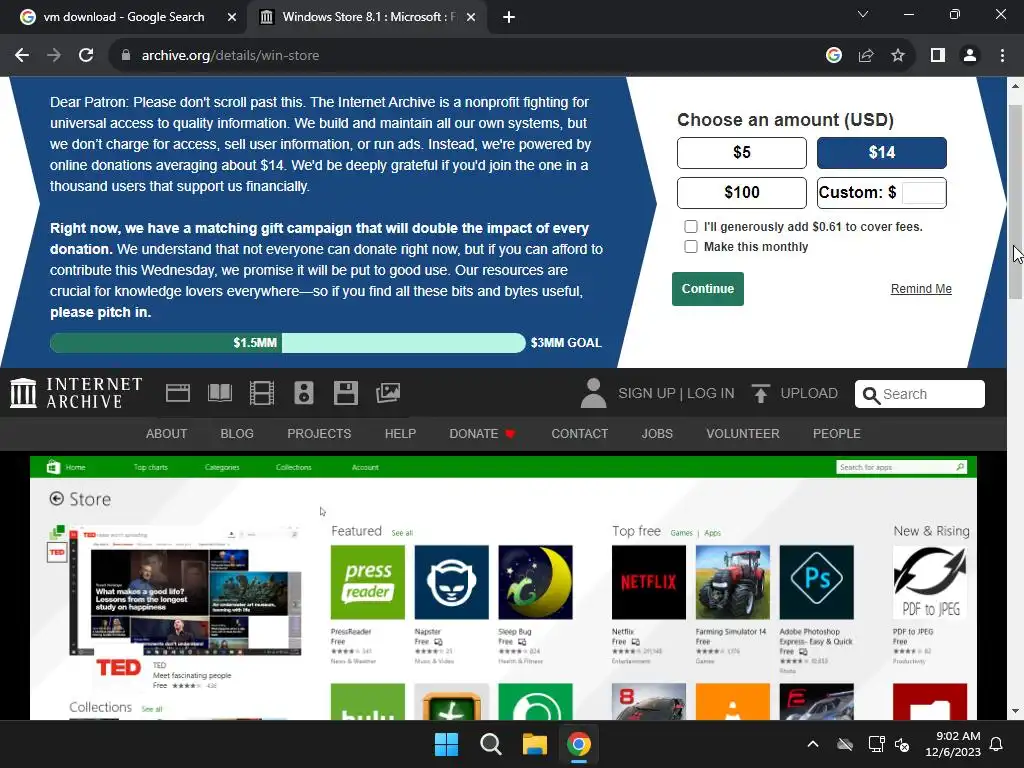The width and height of the screenshot is (1024, 768).
Task: Open the PEOPLE menu item
Action: click(x=837, y=434)
